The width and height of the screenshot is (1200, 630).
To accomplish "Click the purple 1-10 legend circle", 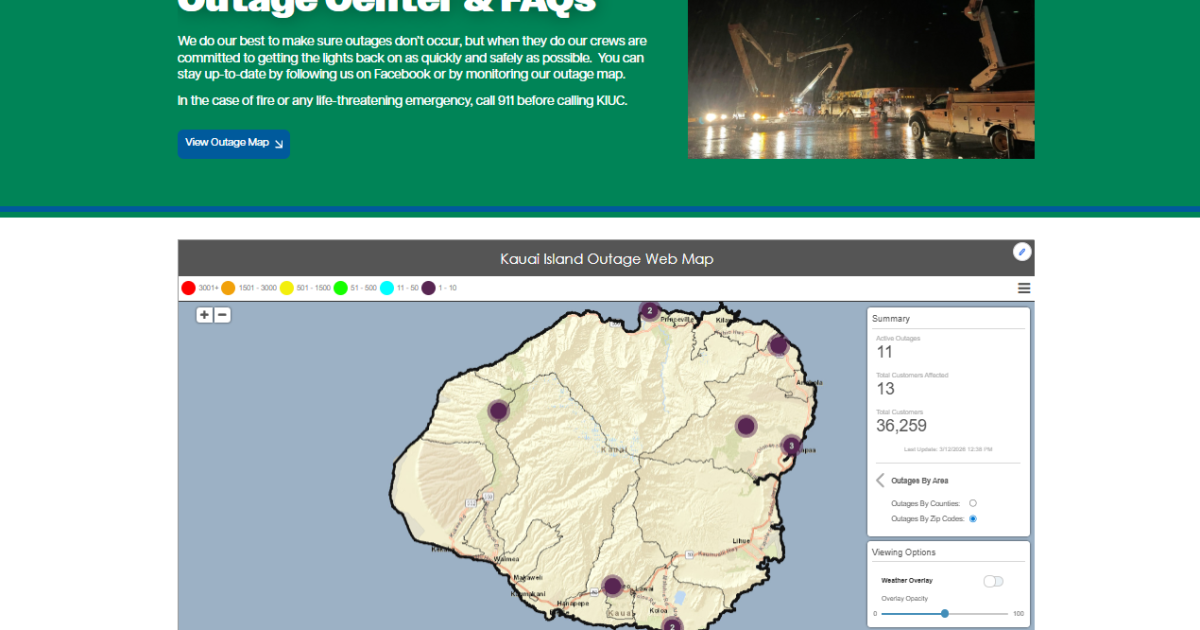I will click(429, 288).
